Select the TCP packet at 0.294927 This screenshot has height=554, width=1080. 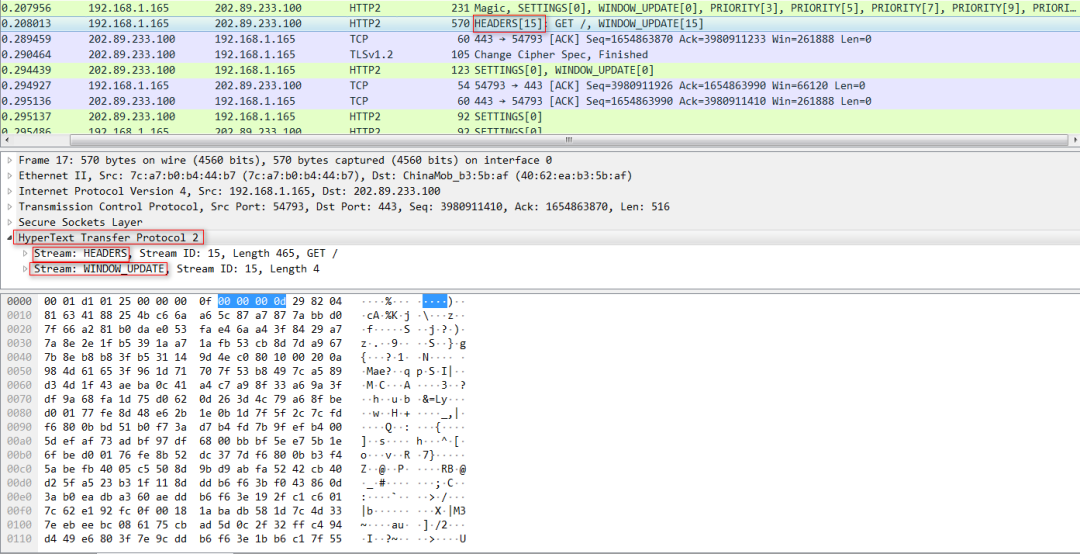540,85
